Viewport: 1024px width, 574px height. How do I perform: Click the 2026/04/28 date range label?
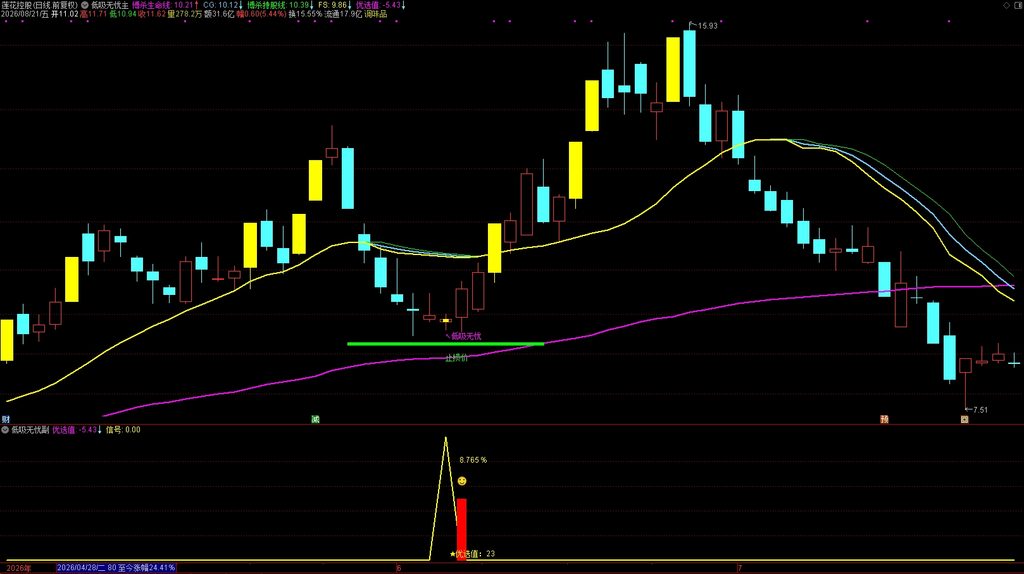[x=116, y=568]
